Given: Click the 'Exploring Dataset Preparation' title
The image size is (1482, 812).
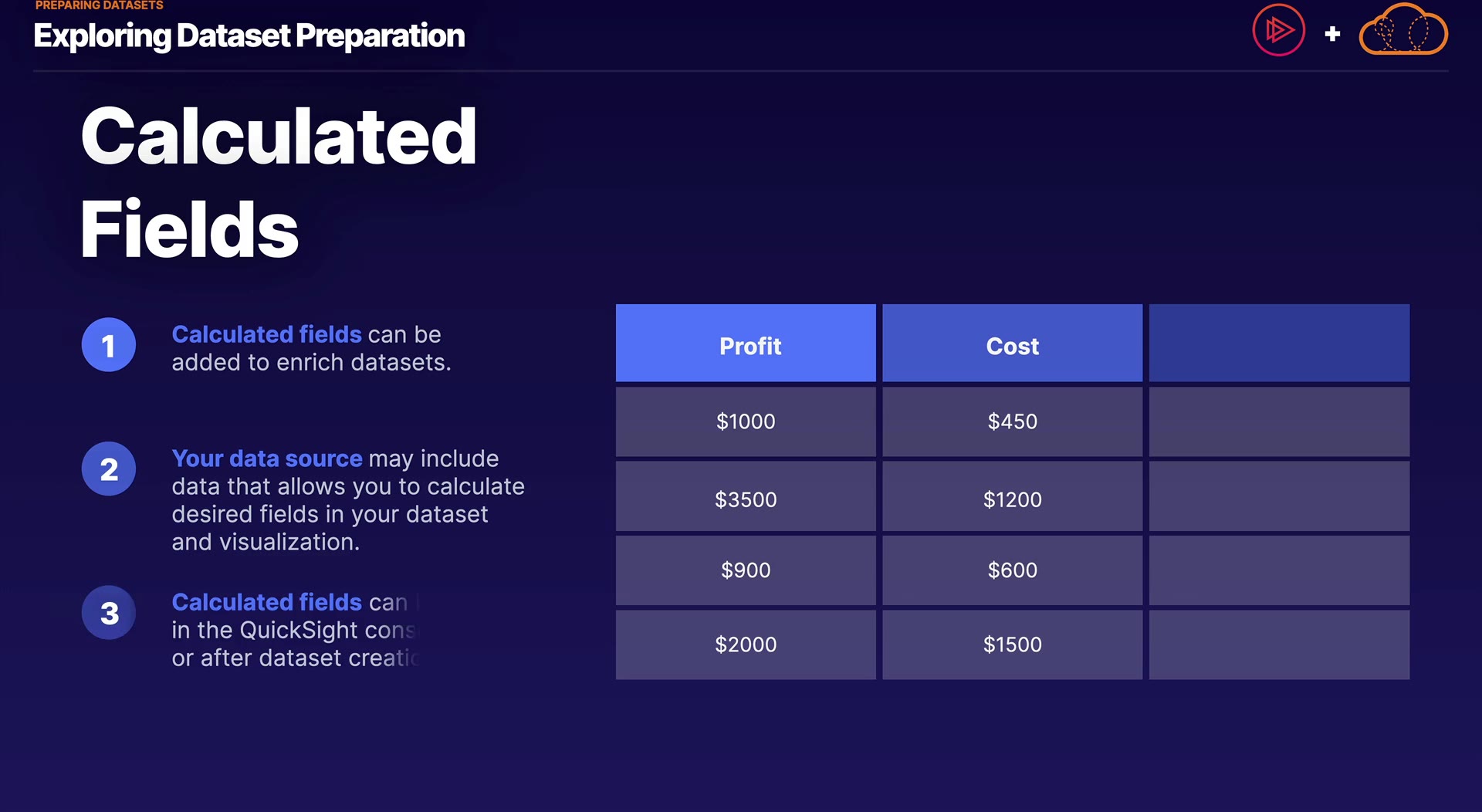Looking at the screenshot, I should click(249, 36).
